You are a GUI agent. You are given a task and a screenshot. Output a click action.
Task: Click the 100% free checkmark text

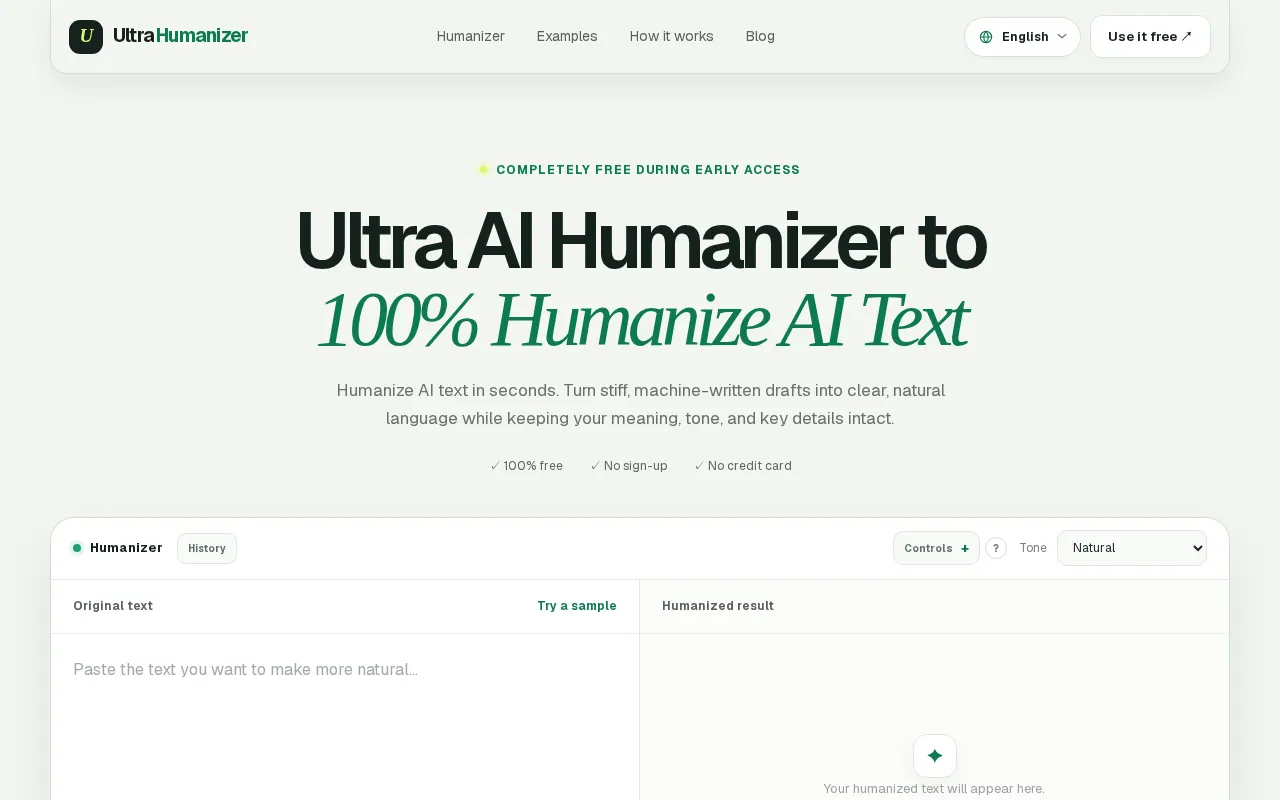(527, 466)
